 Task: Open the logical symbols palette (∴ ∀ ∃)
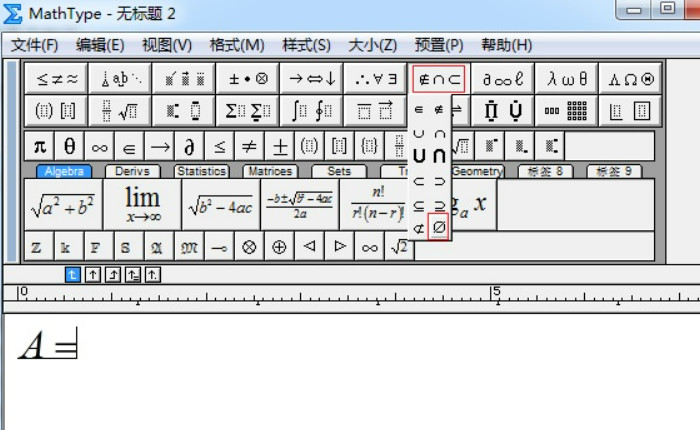[375, 79]
